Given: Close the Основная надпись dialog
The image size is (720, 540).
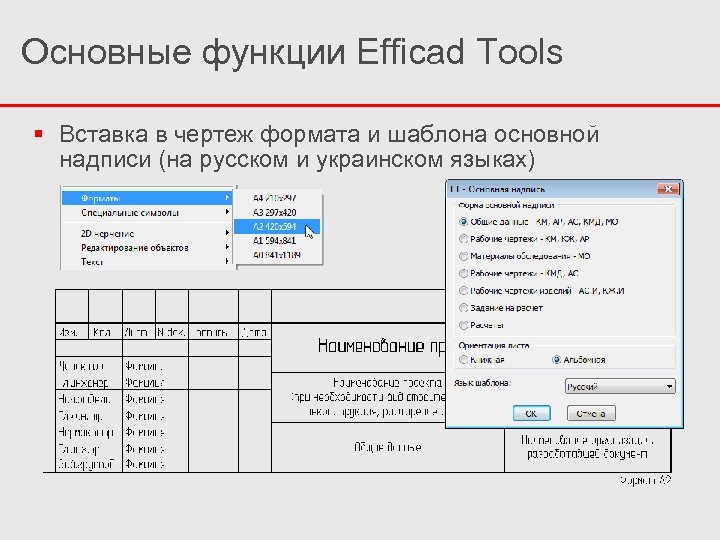Looking at the screenshot, I should pyautogui.click(x=668, y=189).
